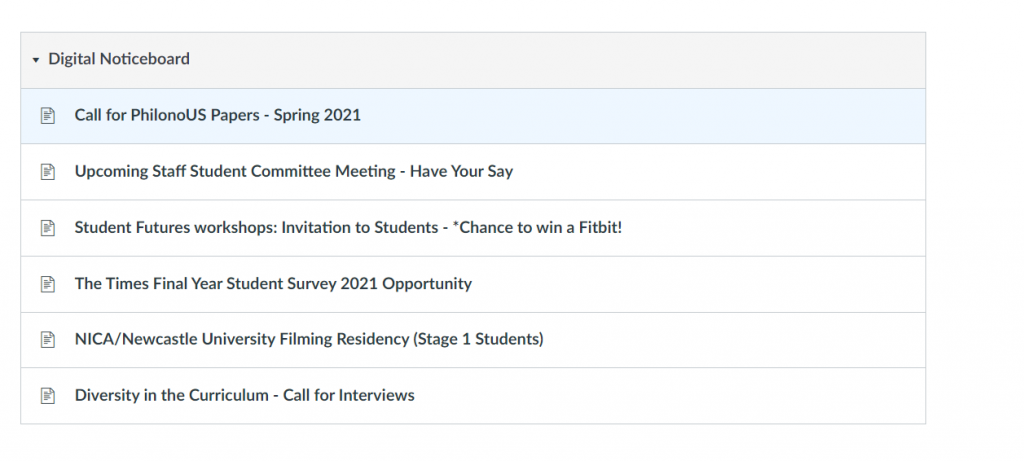The image size is (1024, 461).
Task: Click the page icon for The Times Survey
Action: [x=47, y=284]
